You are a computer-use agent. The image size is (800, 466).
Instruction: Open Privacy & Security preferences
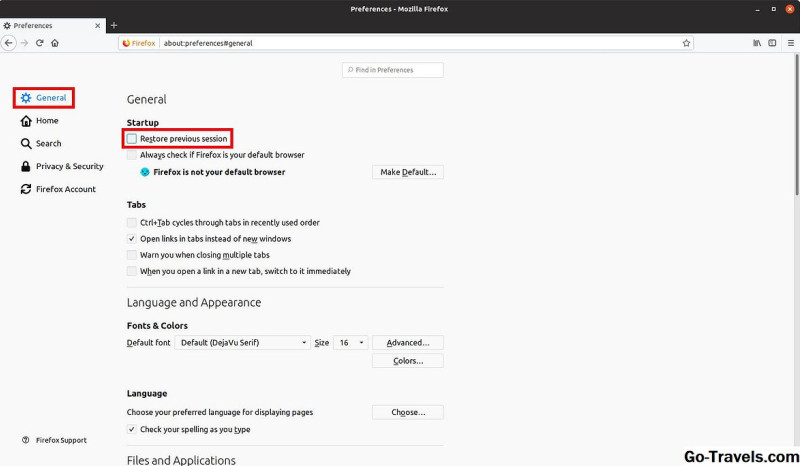point(62,166)
